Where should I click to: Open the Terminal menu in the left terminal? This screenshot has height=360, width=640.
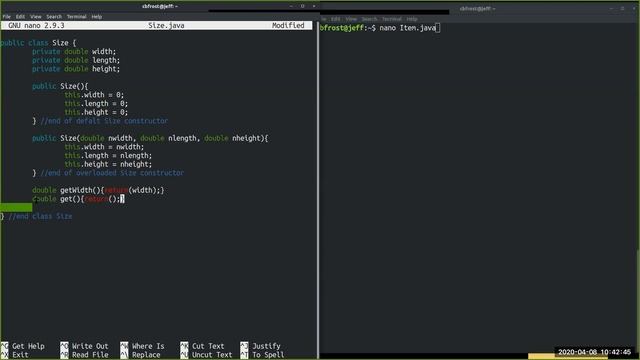coord(77,17)
